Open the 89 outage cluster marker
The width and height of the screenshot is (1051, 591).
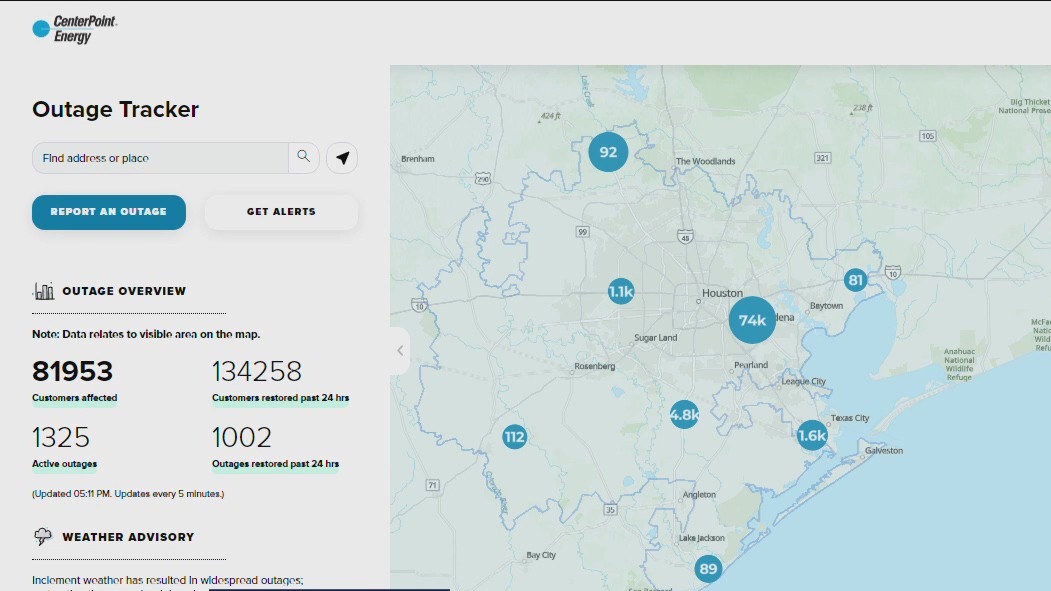pyautogui.click(x=708, y=569)
